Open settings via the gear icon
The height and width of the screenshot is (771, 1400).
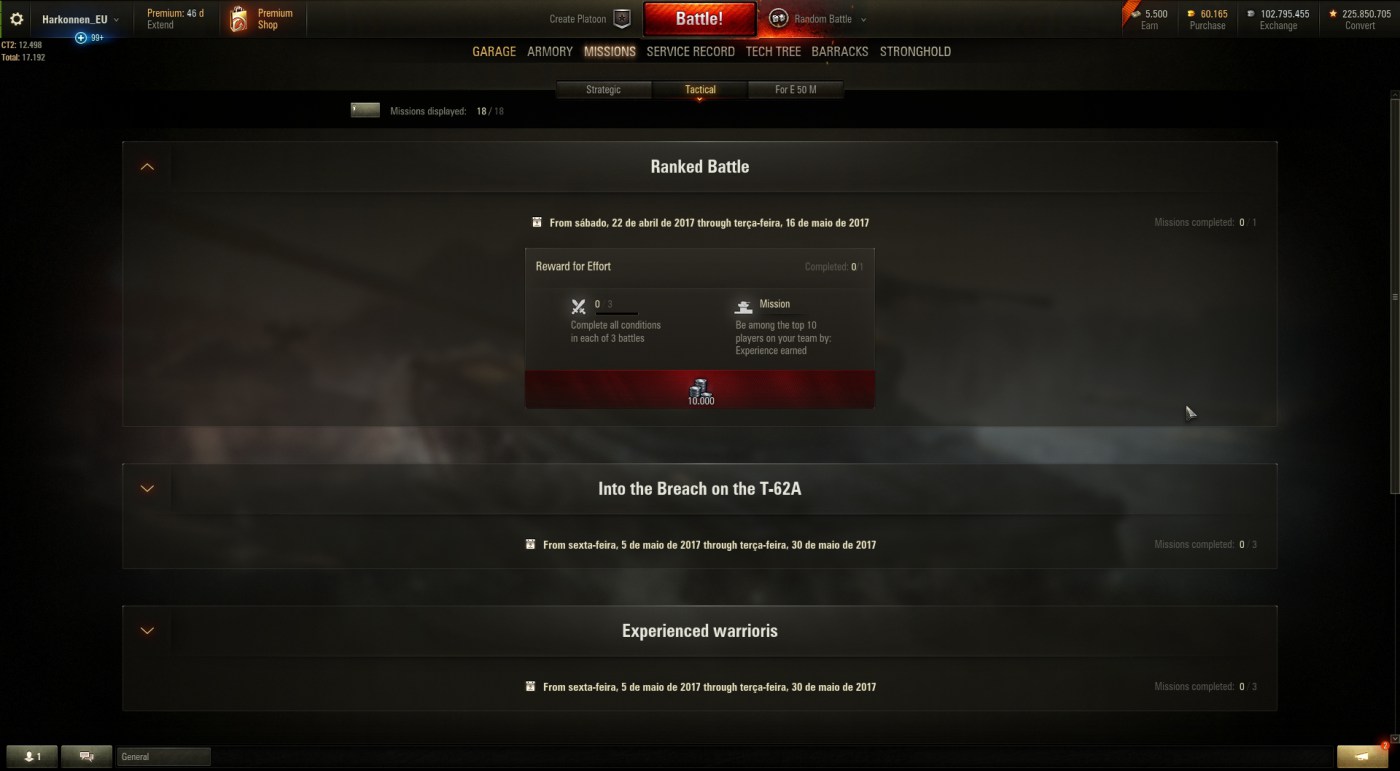click(x=16, y=19)
